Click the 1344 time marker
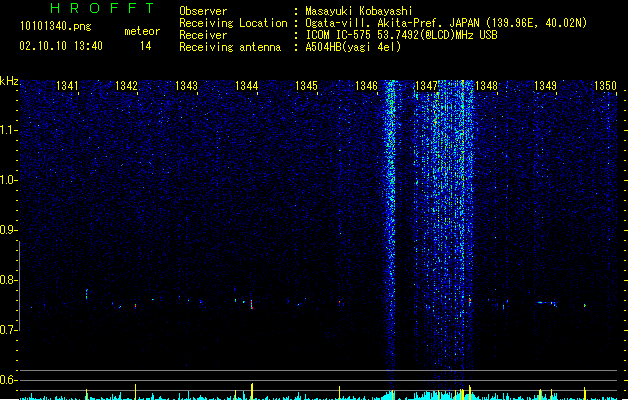Screen dimensions: 629x400 coord(246,86)
